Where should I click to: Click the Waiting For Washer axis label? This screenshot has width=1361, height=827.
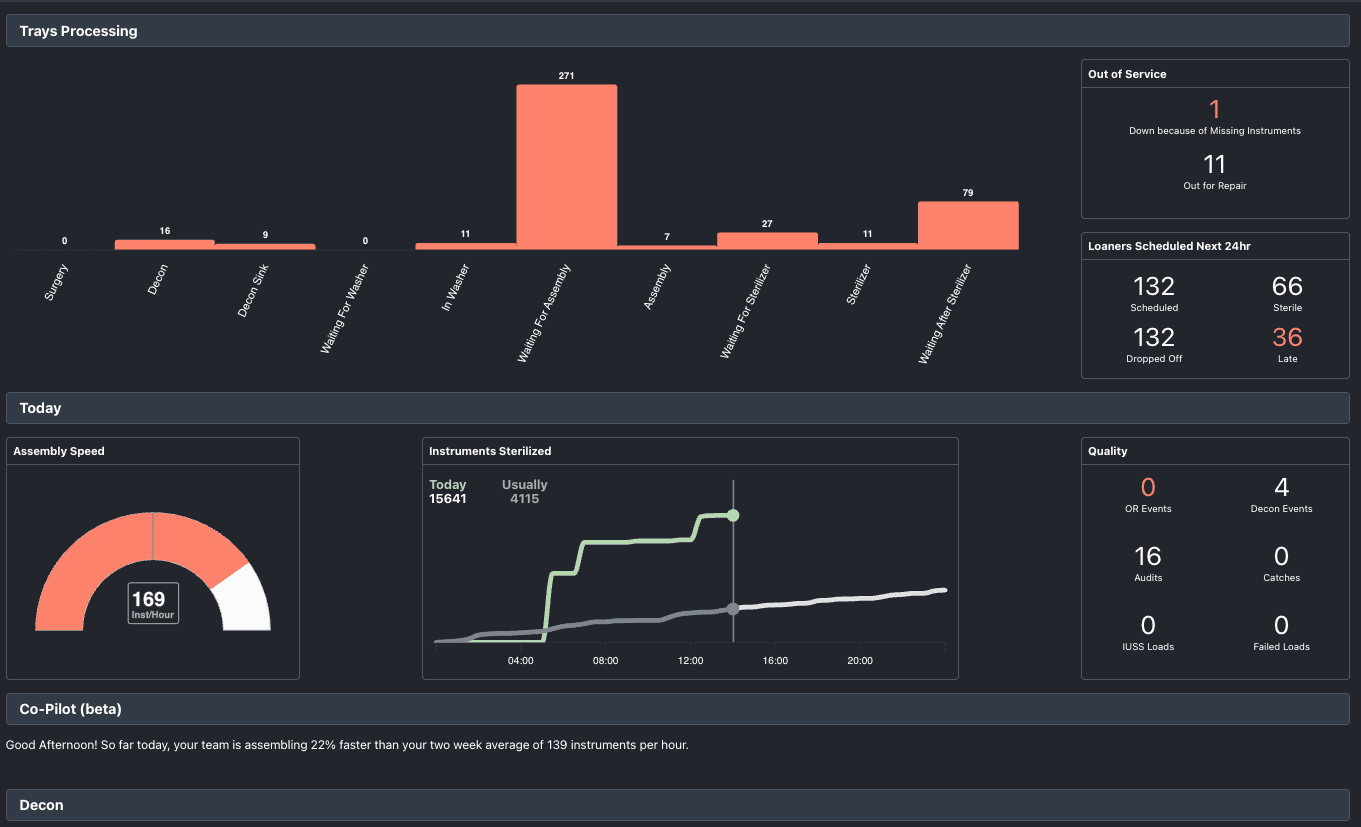point(346,308)
